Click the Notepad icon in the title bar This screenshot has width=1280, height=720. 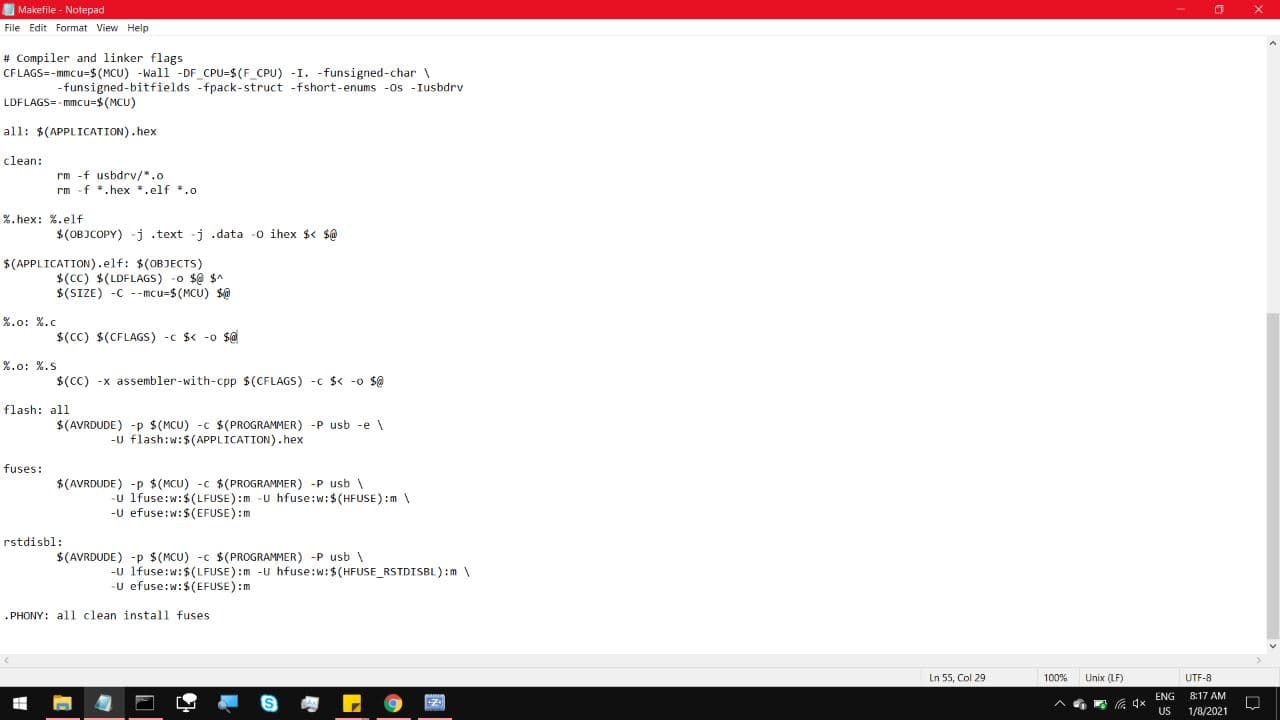coord(9,9)
